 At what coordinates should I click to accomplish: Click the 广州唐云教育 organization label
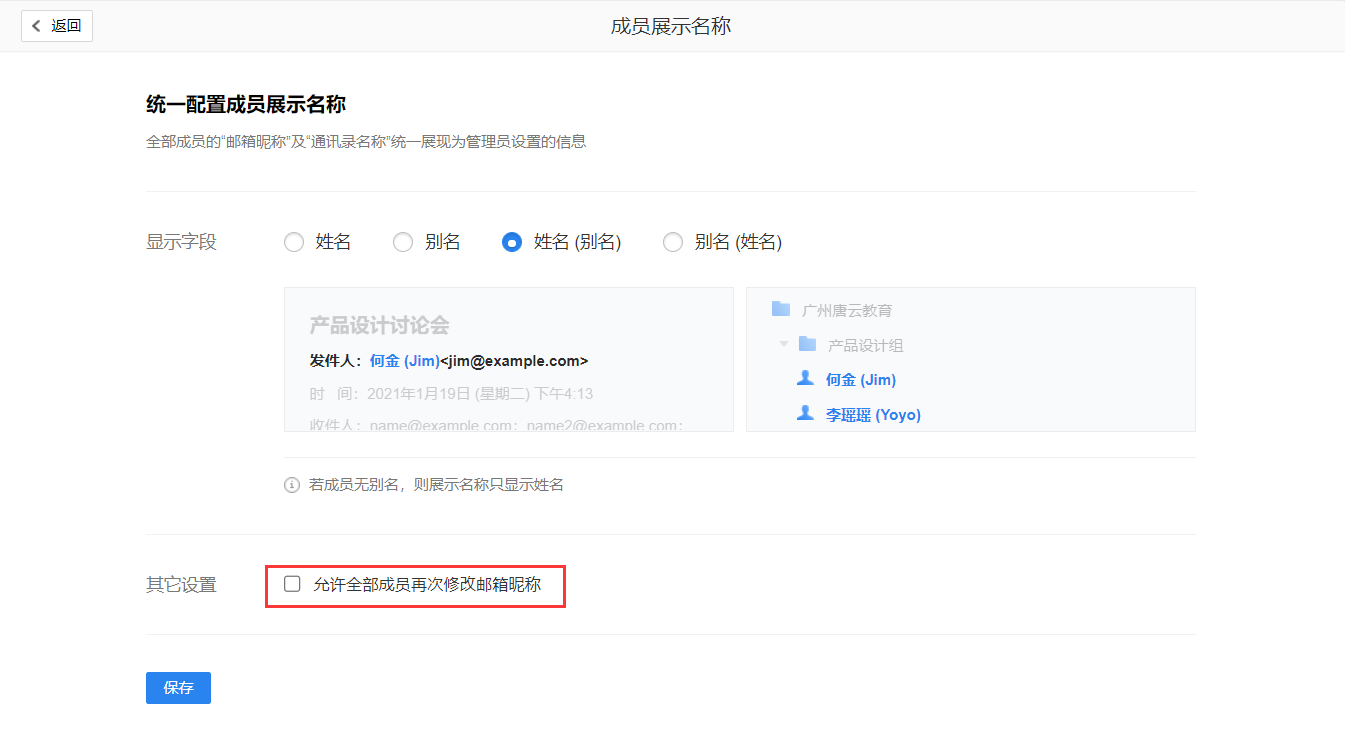[846, 311]
